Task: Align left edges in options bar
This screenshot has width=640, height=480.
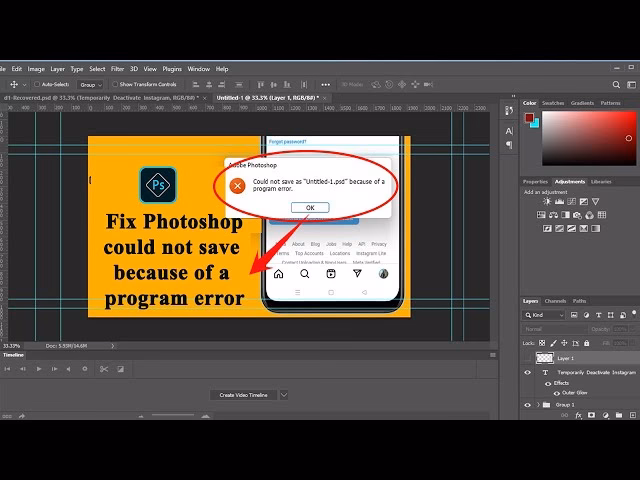Action: tap(196, 84)
